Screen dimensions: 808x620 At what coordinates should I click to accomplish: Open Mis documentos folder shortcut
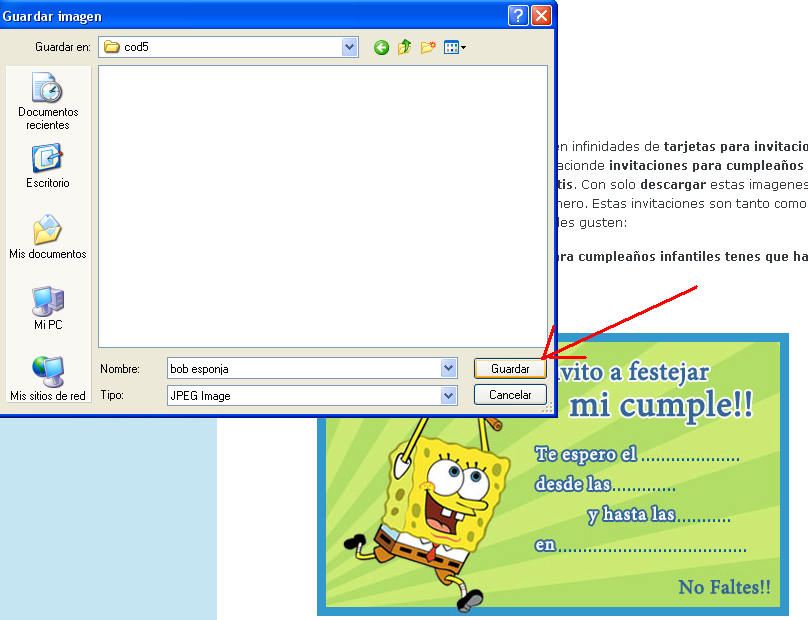(x=48, y=237)
